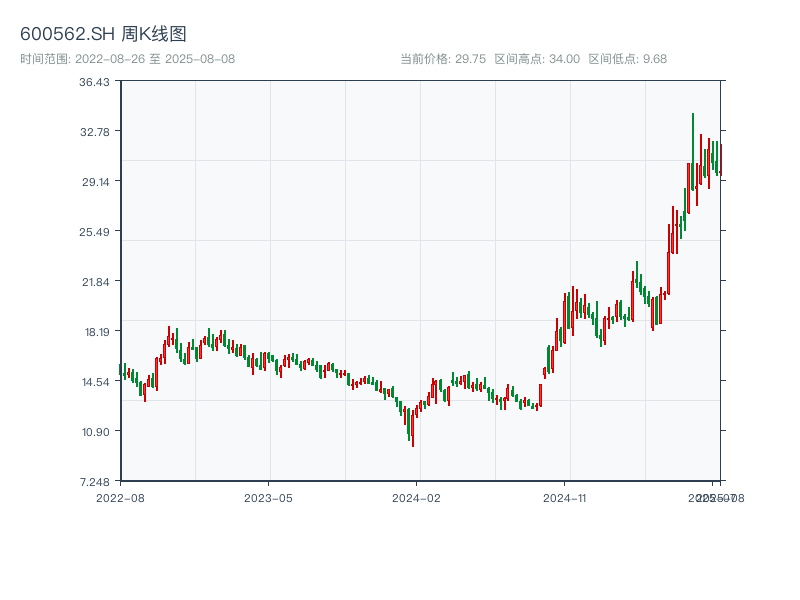Click the 时间范围 date range text
This screenshot has height=600, width=800.
point(128,59)
